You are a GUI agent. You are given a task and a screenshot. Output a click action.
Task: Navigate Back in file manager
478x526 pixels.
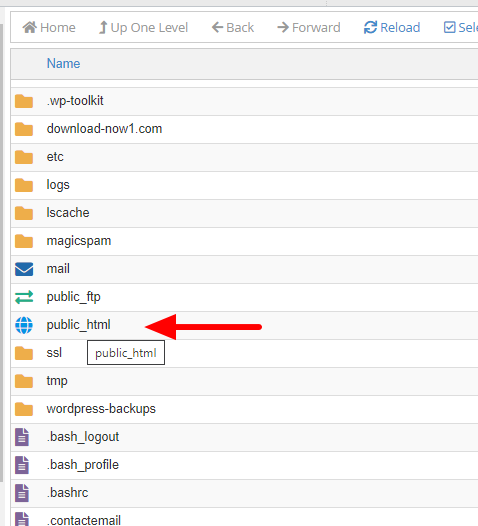point(233,28)
